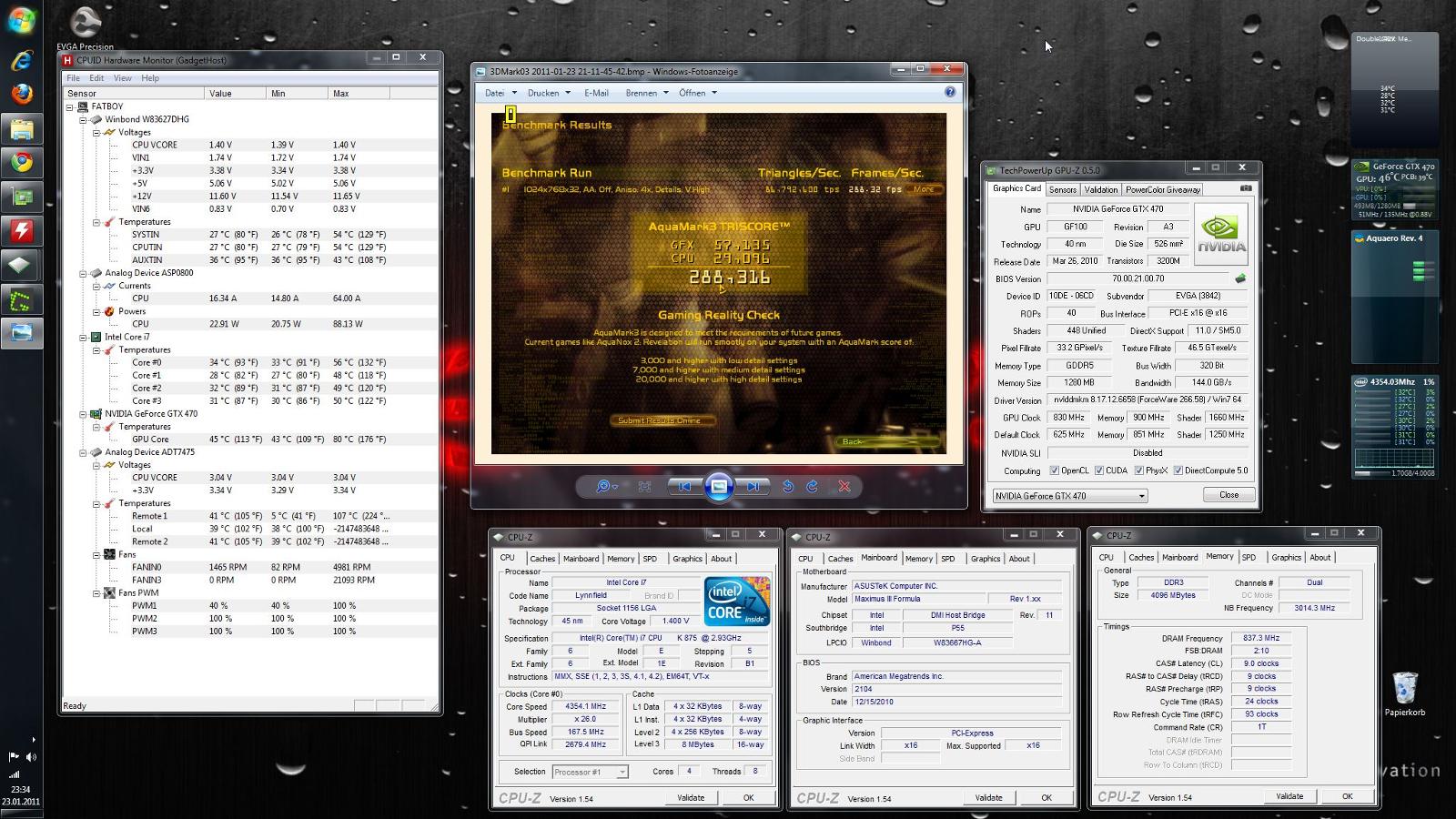Switch to Validation tab in GPU-Z
This screenshot has height=819, width=1456.
pyautogui.click(x=1100, y=189)
